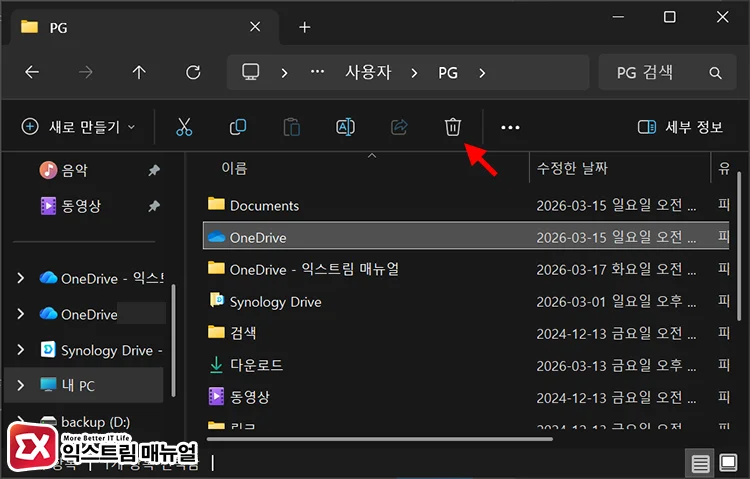Close the PG tab

point(255,27)
